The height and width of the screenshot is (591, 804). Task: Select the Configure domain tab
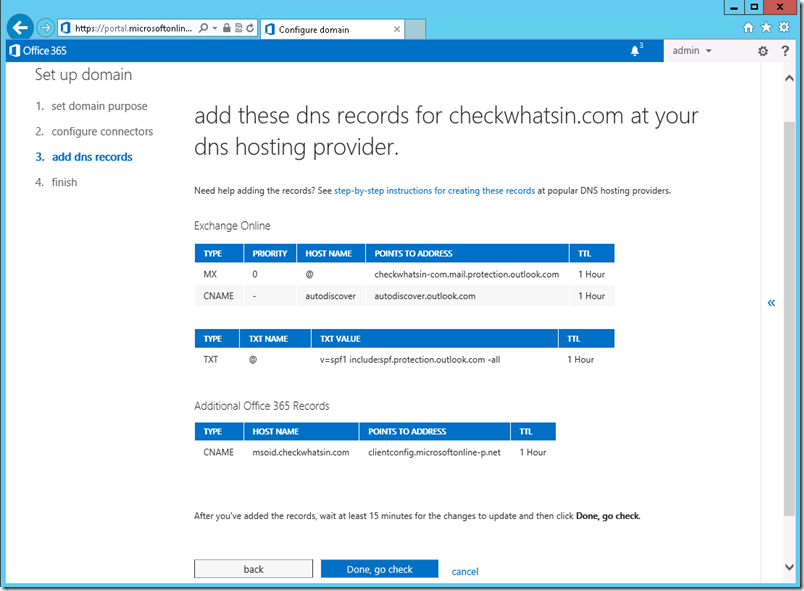[332, 29]
